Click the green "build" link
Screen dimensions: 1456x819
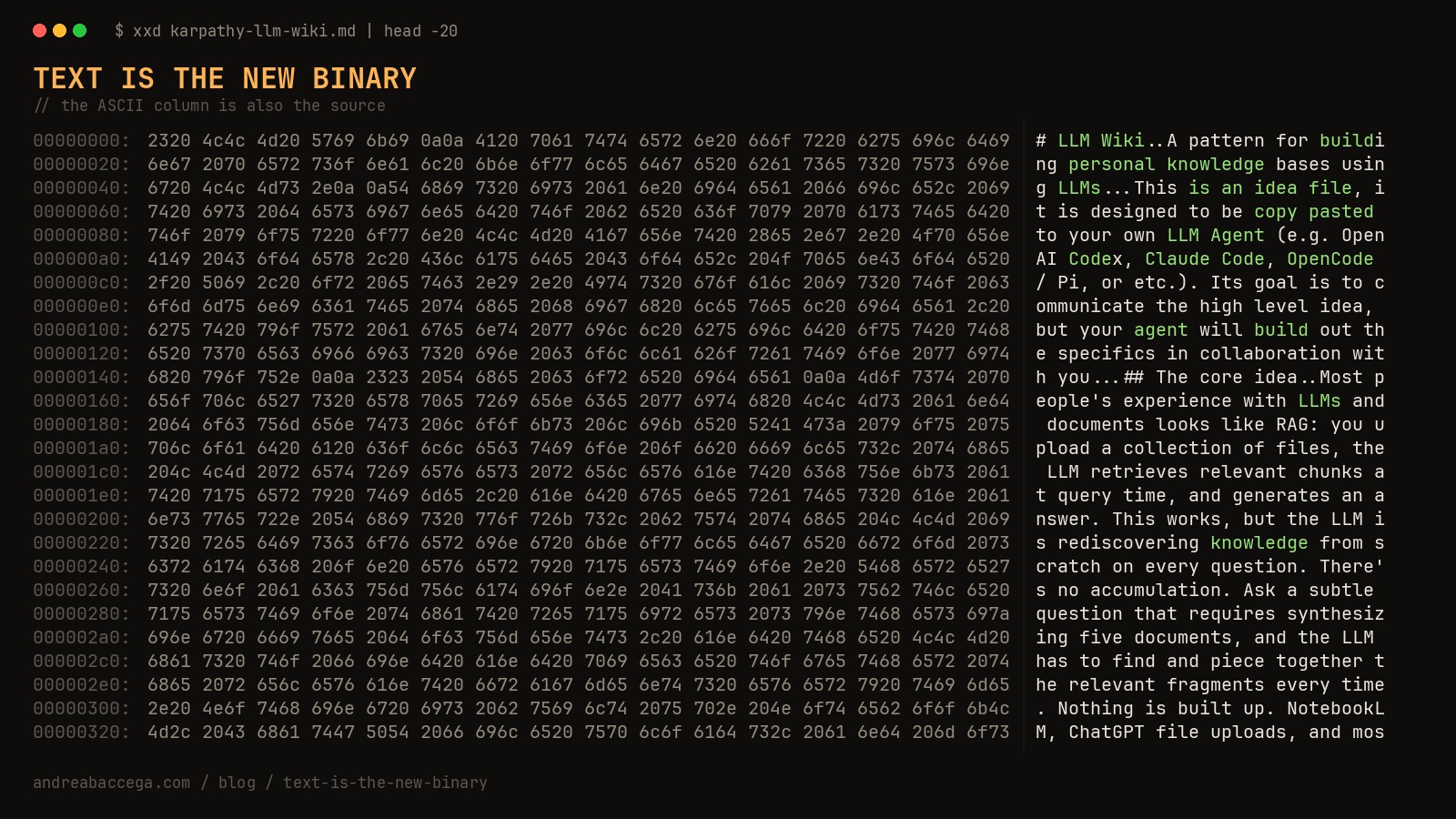tap(1280, 330)
